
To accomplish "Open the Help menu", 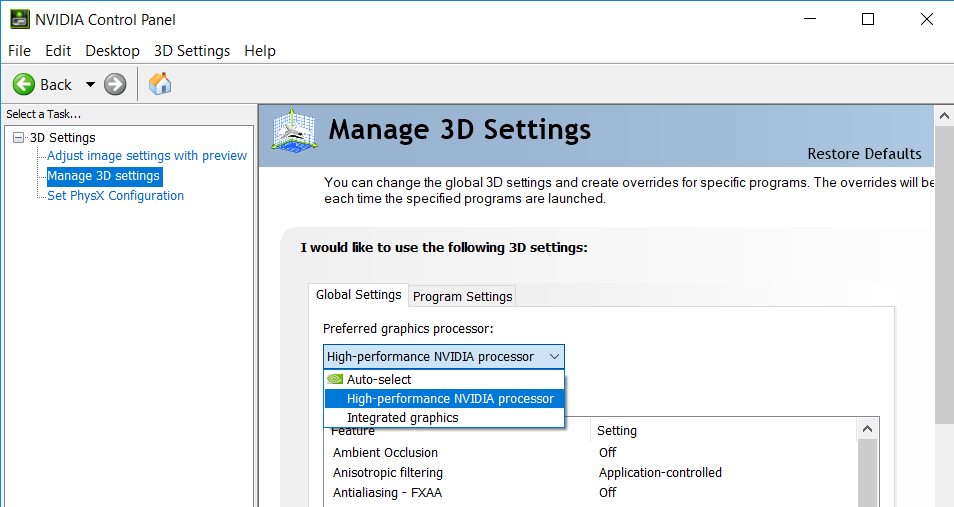I will coord(260,51).
